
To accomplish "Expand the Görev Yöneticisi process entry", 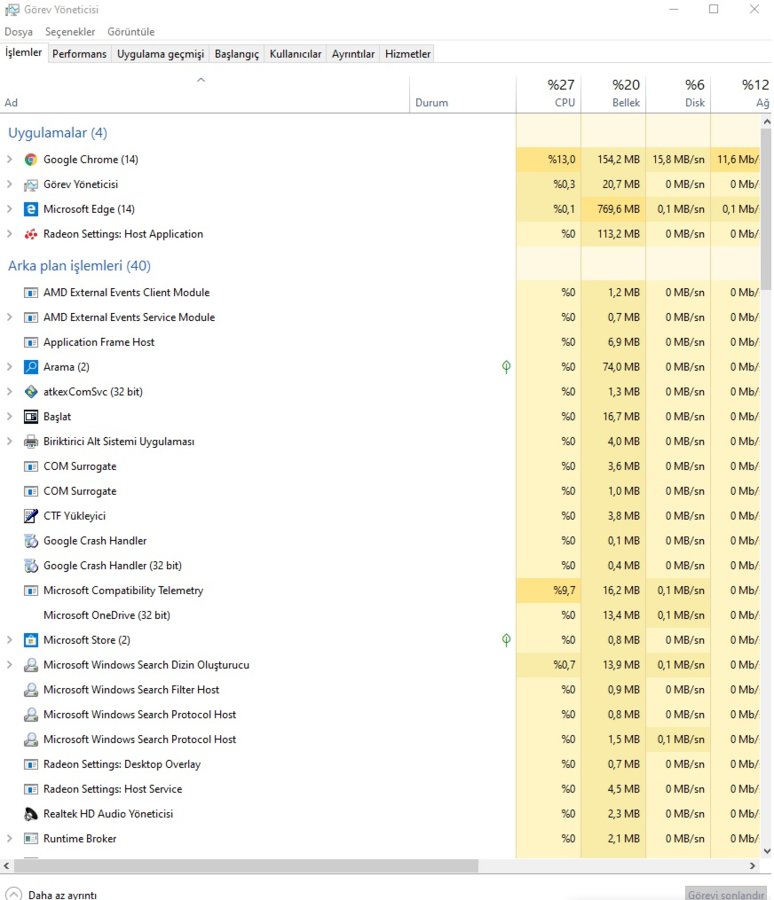I will coord(9,184).
